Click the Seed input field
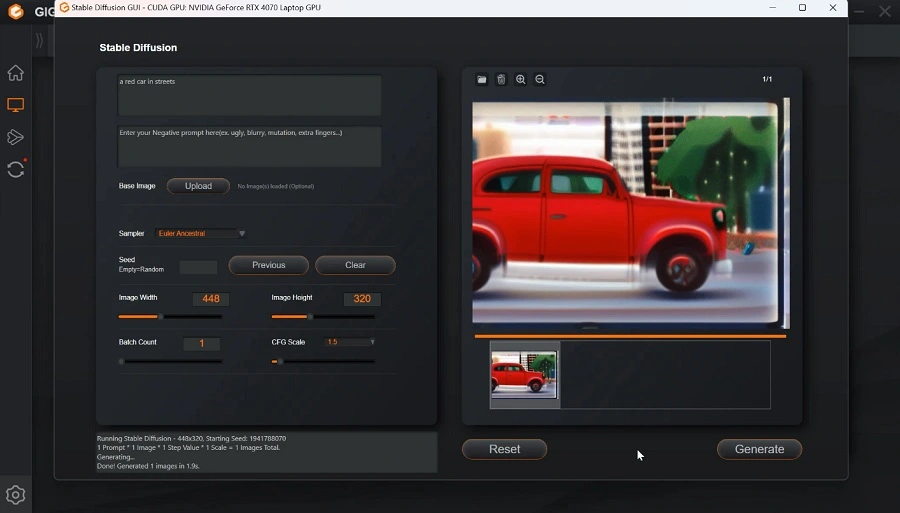 coord(198,267)
